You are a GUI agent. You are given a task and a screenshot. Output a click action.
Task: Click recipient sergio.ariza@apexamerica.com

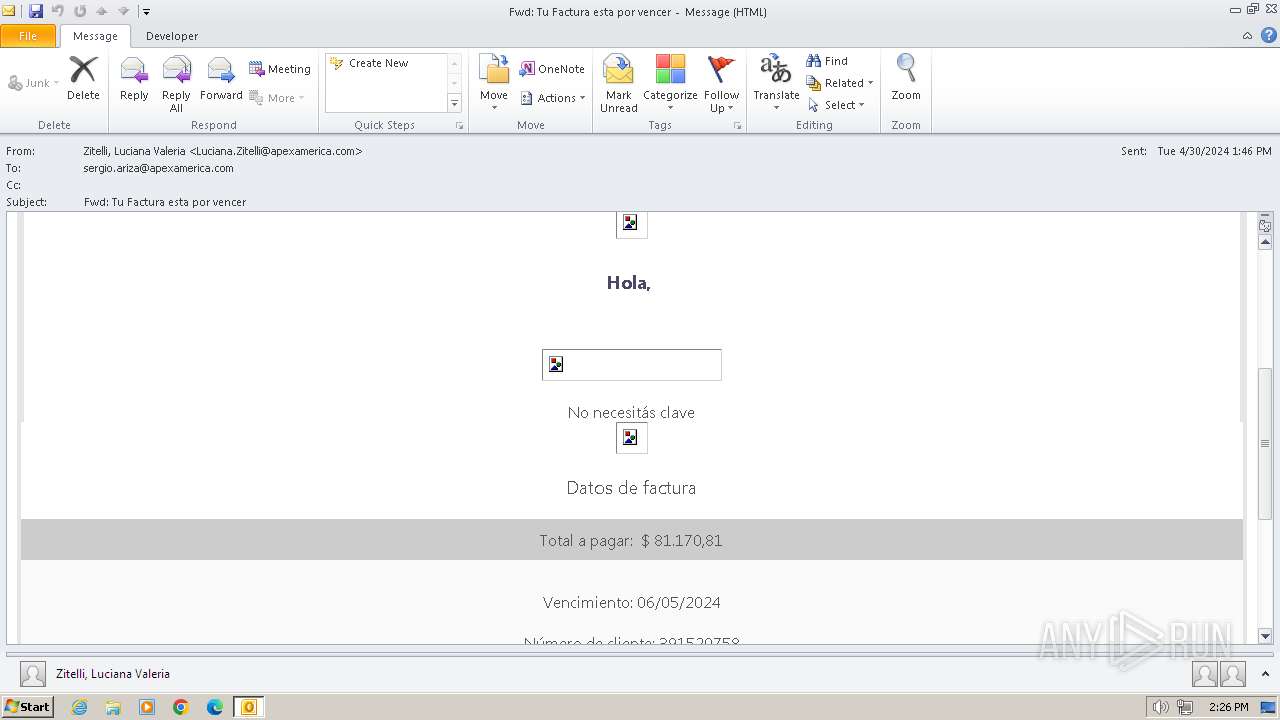tap(158, 168)
